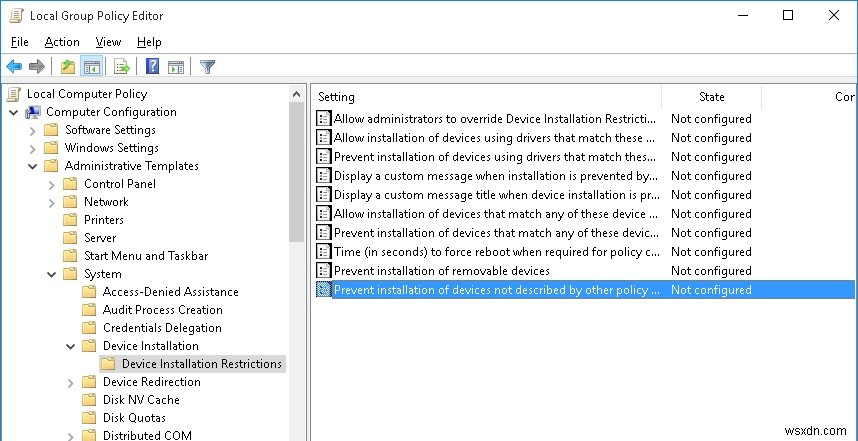Collapse the Device Installation tree node
This screenshot has width=858, height=441.
pos(70,346)
